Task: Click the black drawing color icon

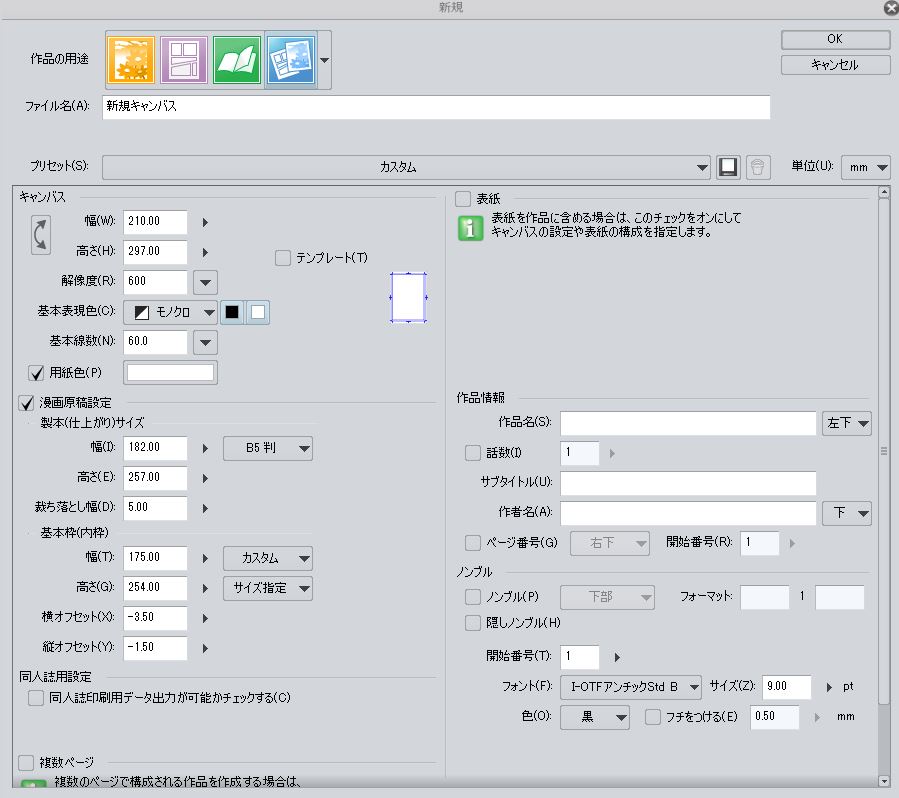Action: (x=232, y=312)
